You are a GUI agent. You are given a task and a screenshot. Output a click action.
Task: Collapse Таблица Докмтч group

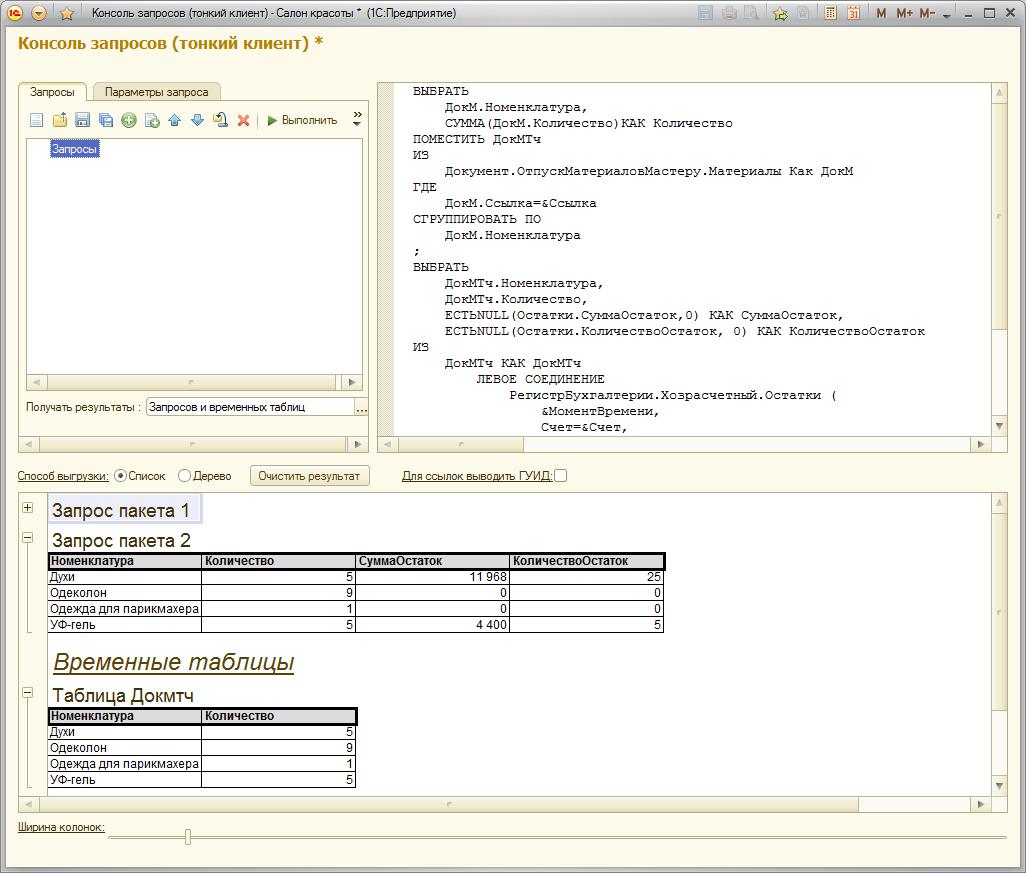pyautogui.click(x=27, y=692)
